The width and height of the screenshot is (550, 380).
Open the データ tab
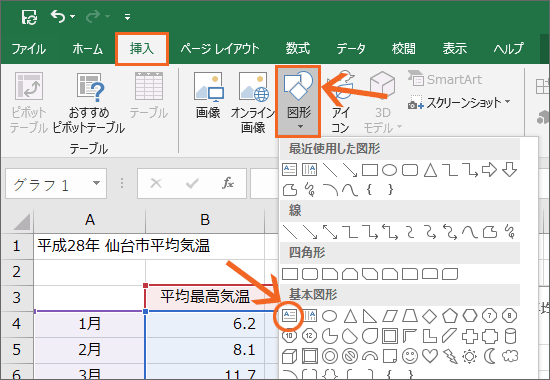351,49
